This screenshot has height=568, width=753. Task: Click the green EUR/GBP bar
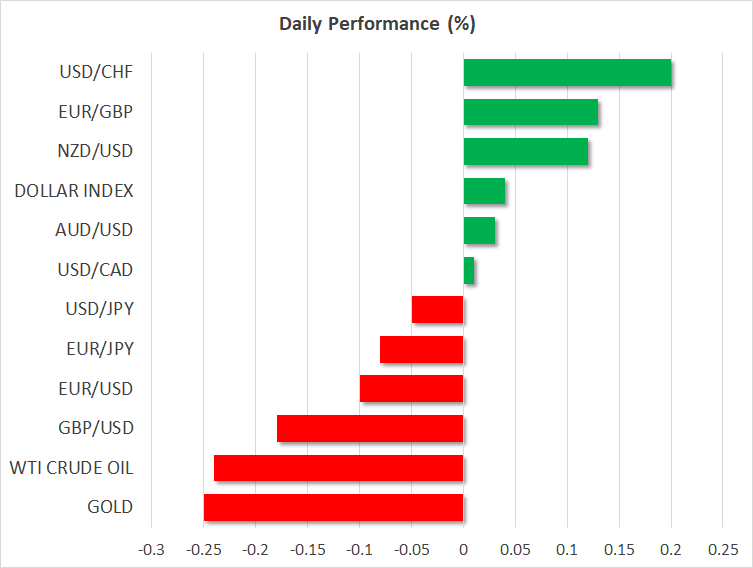[530, 112]
